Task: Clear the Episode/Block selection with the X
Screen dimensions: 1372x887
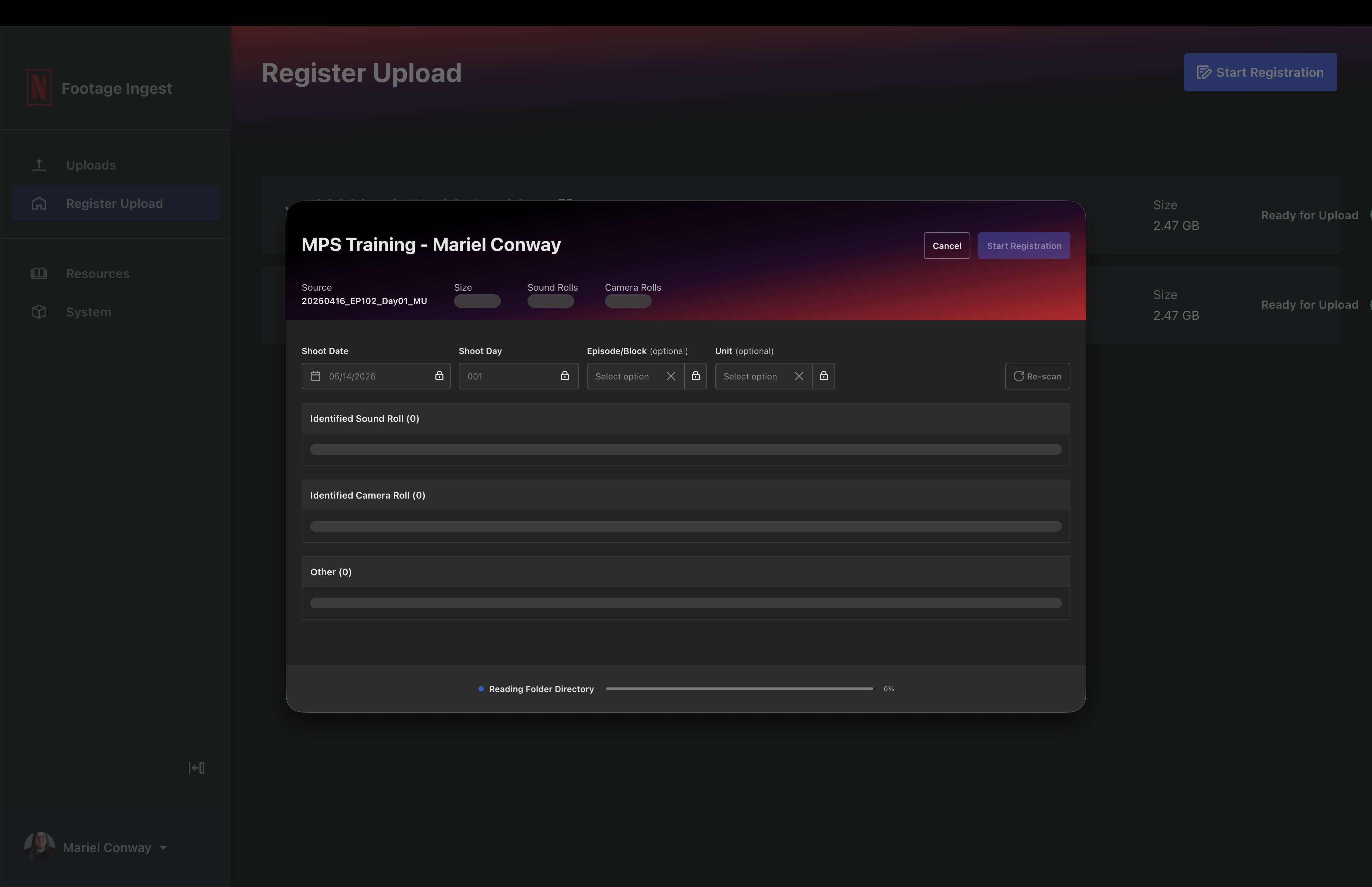Action: pyautogui.click(x=671, y=376)
